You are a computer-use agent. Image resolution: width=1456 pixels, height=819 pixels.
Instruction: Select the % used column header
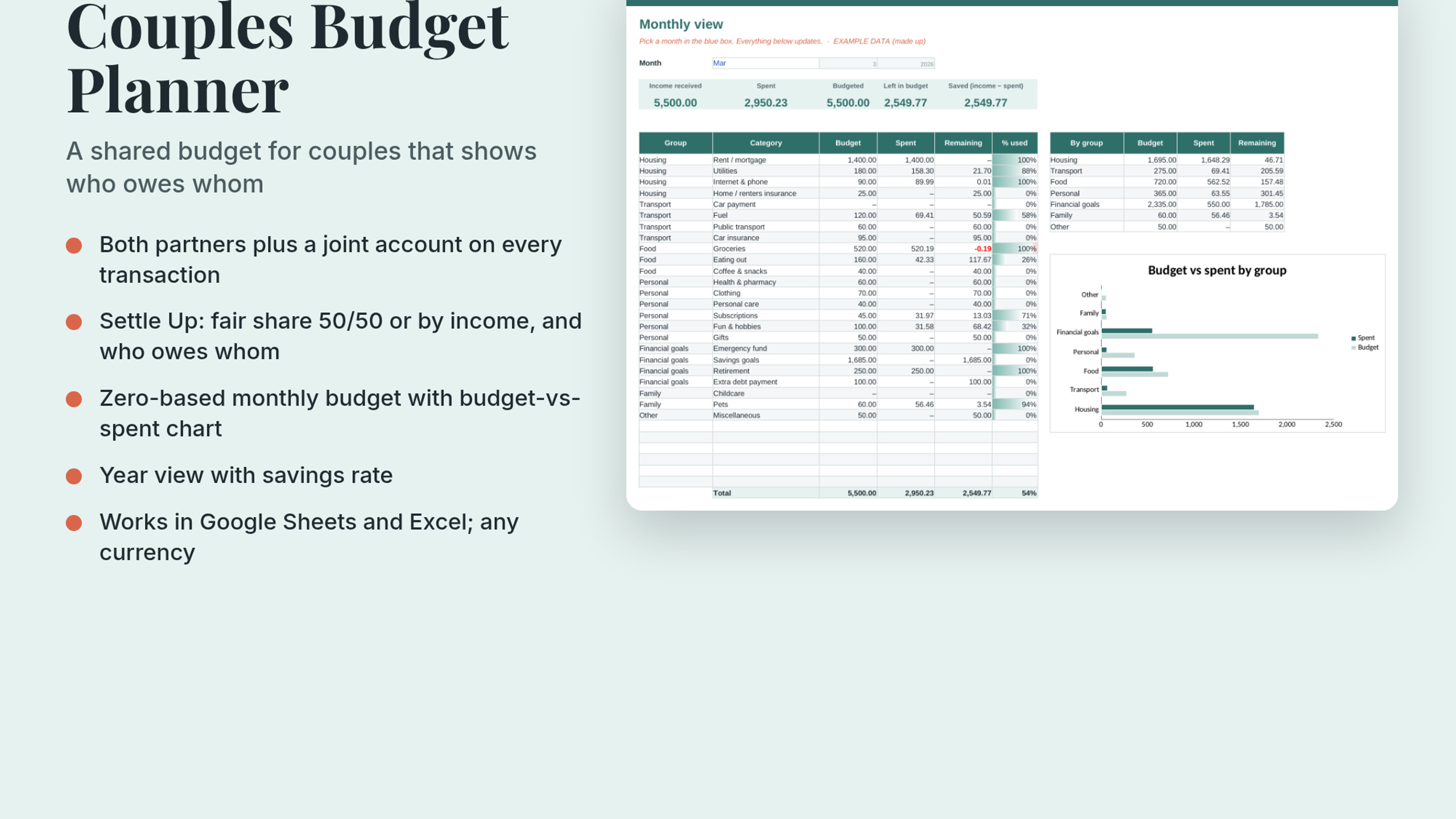tap(1015, 143)
